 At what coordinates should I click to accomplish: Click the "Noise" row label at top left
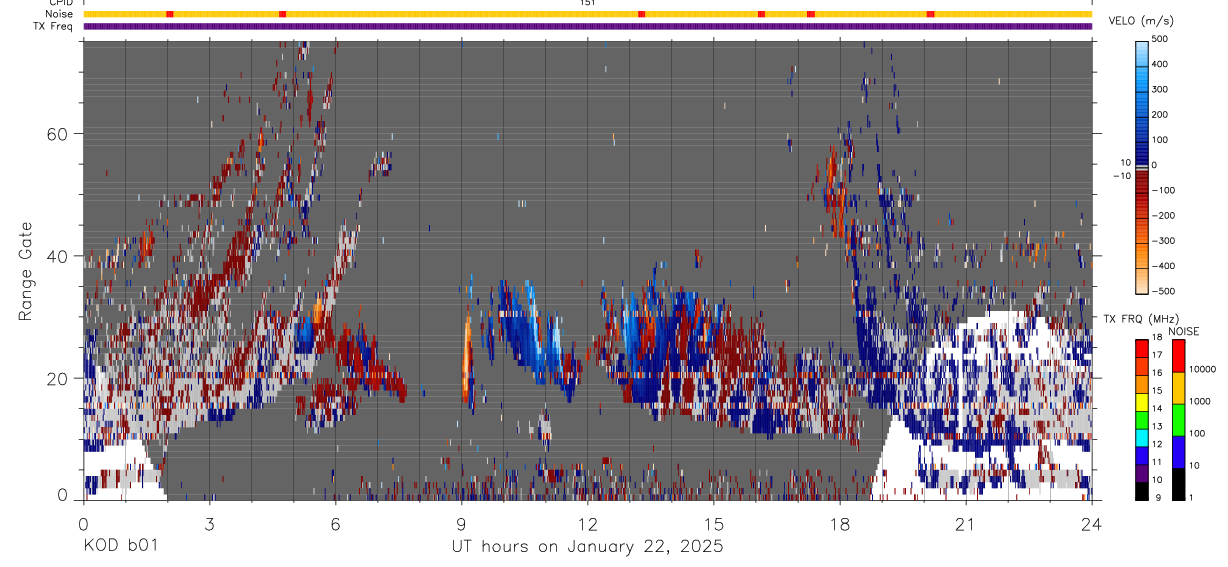pyautogui.click(x=60, y=14)
